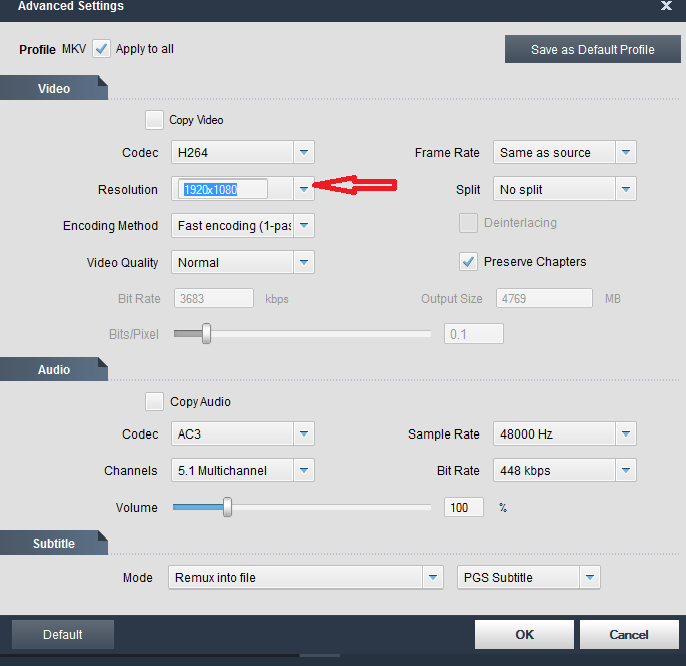Click the Volume percentage input field
Viewport: 686px width, 666px height.
tap(463, 507)
